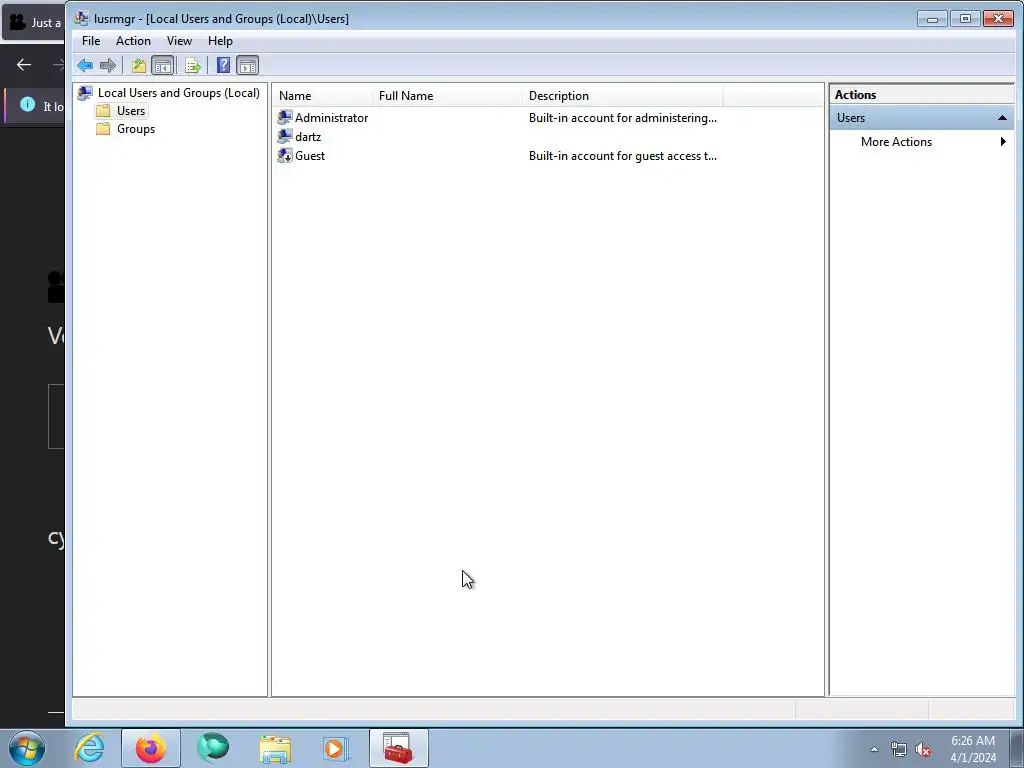Sort by the Name column header
This screenshot has width=1024, height=768.
pyautogui.click(x=323, y=96)
